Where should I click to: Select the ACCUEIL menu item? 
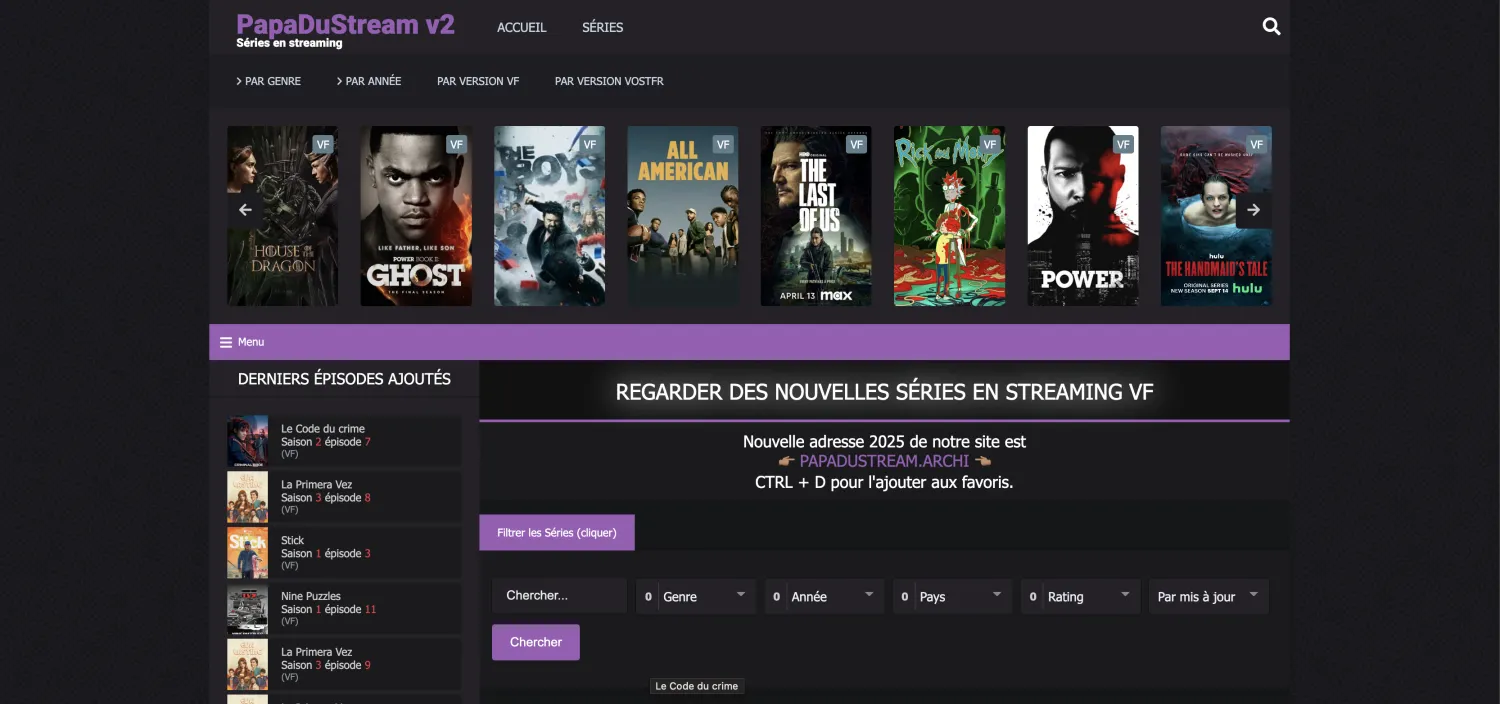tap(521, 27)
